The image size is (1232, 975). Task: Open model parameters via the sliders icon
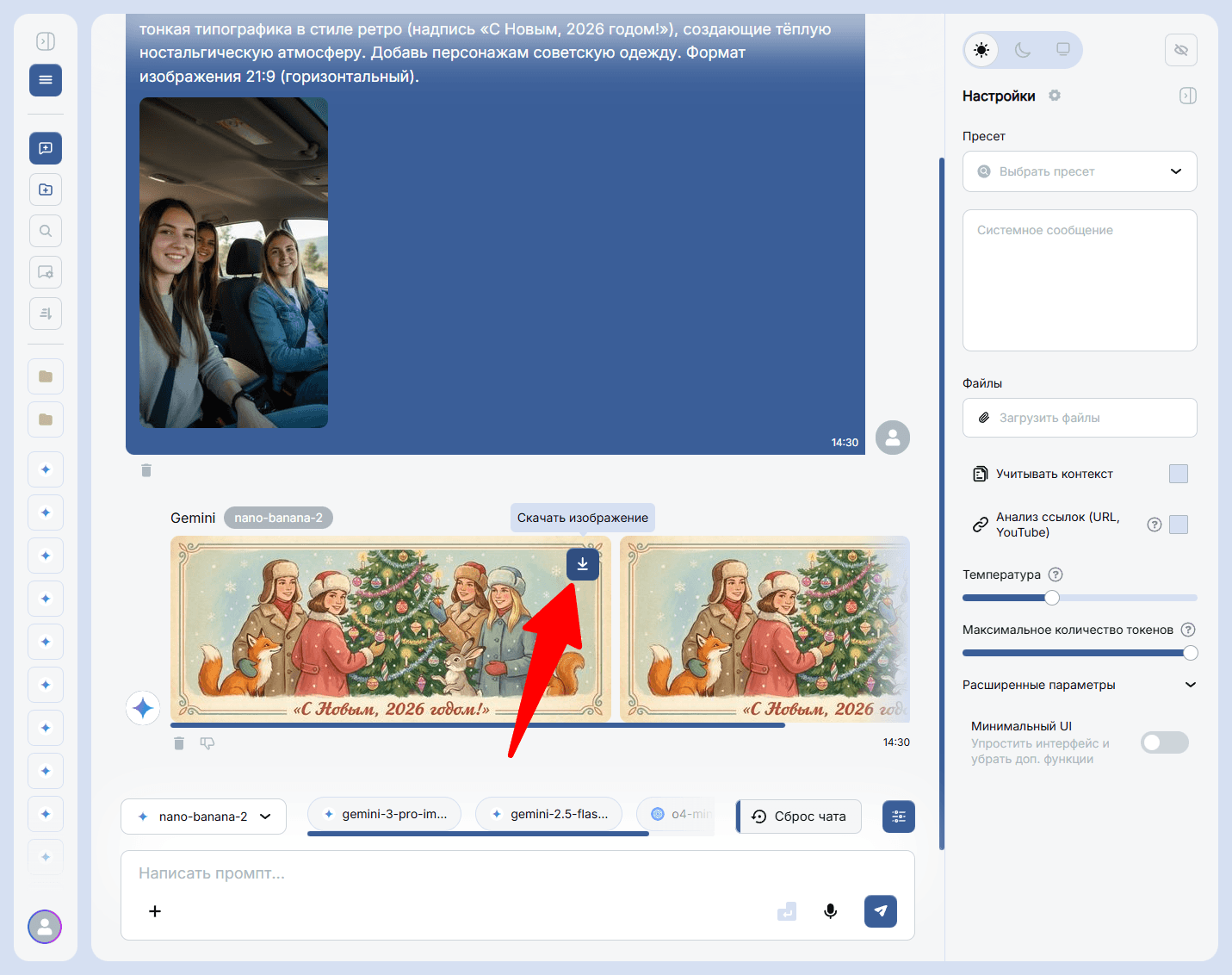point(898,816)
